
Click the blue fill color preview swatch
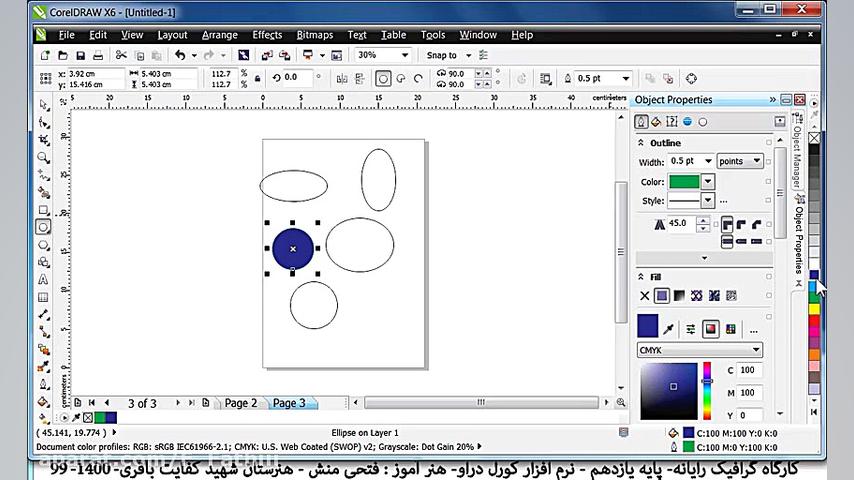point(648,326)
